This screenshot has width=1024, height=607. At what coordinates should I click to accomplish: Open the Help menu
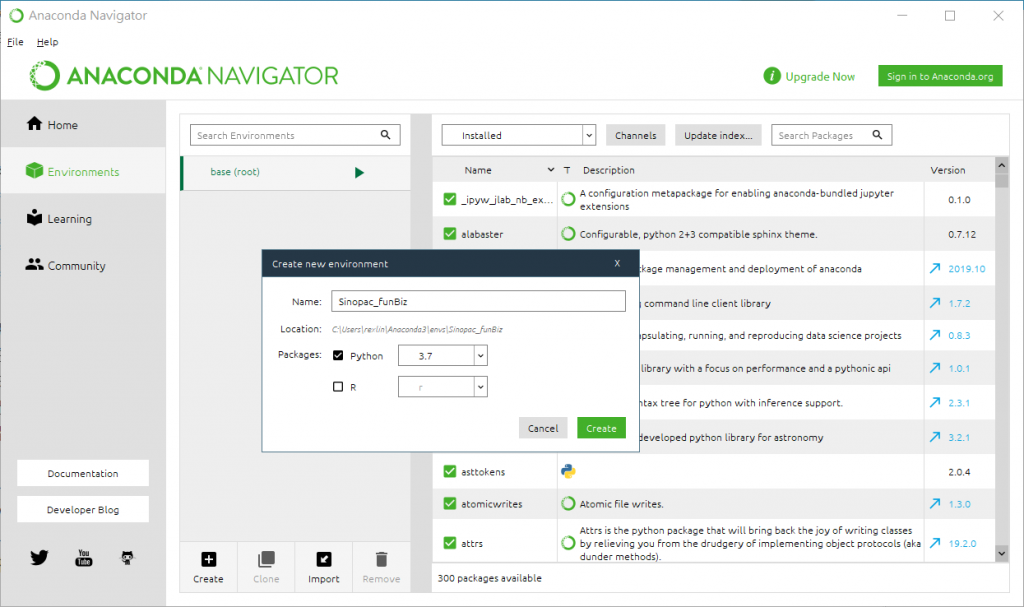(47, 42)
